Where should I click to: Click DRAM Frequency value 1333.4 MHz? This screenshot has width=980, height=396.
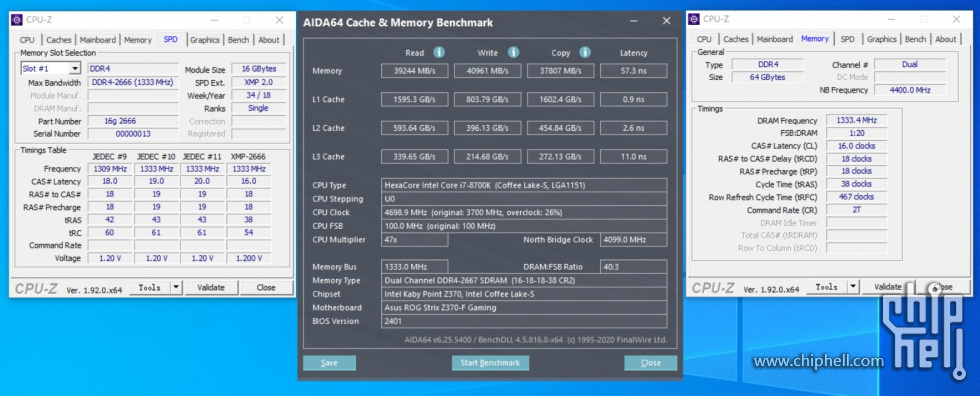[x=856, y=121]
